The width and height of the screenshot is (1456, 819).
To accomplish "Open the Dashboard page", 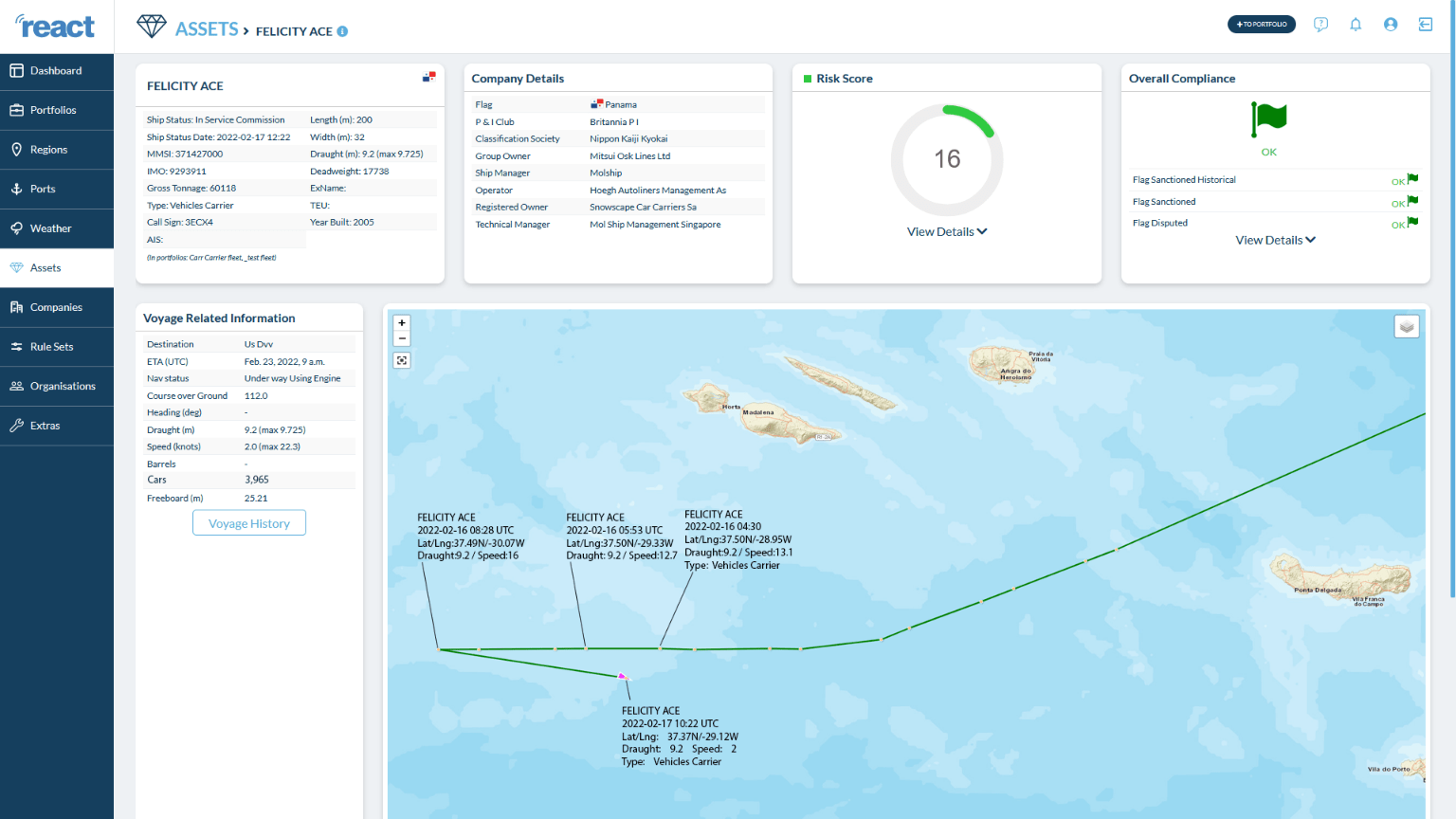I will 57,71.
